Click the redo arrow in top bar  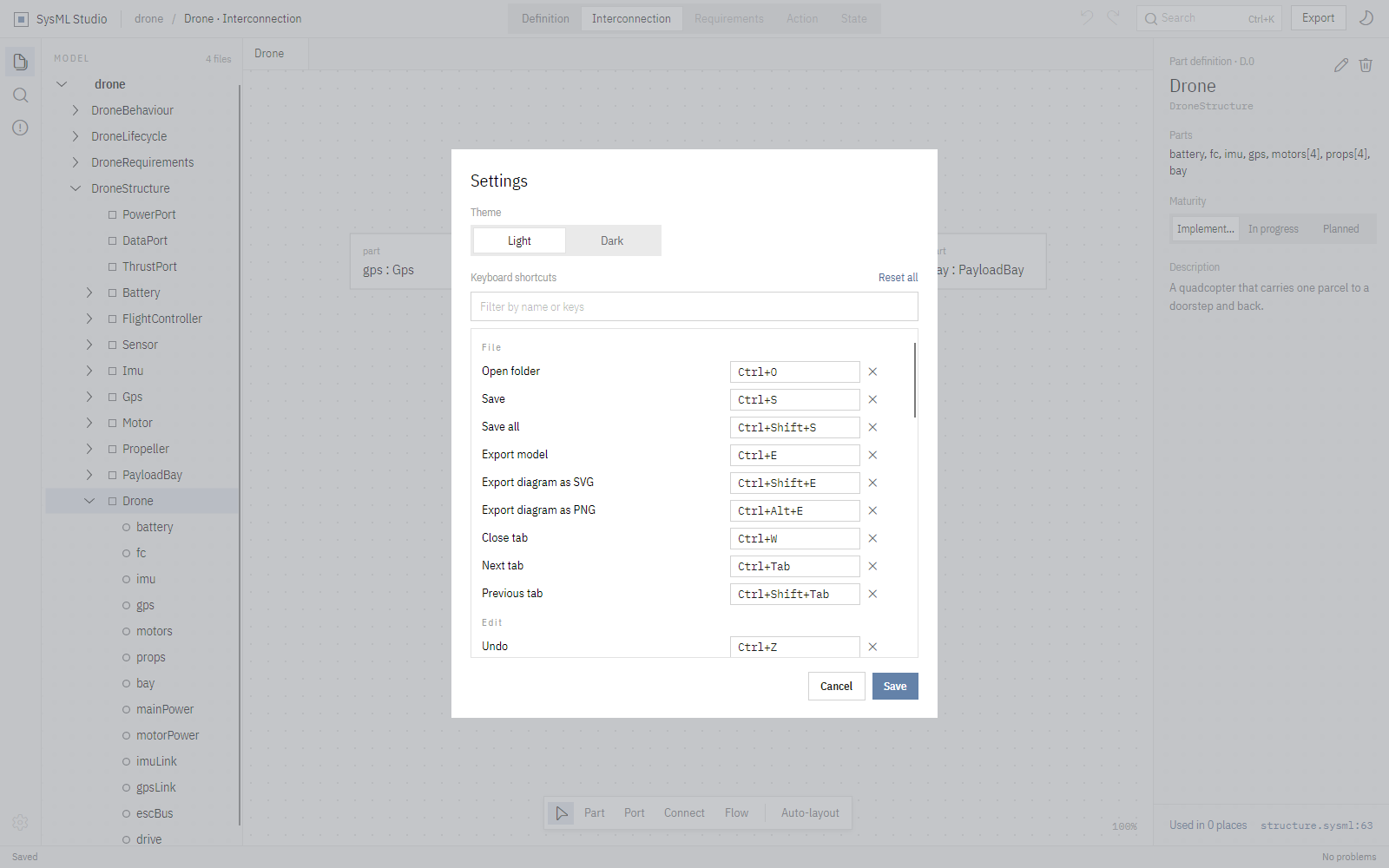pos(1114,18)
